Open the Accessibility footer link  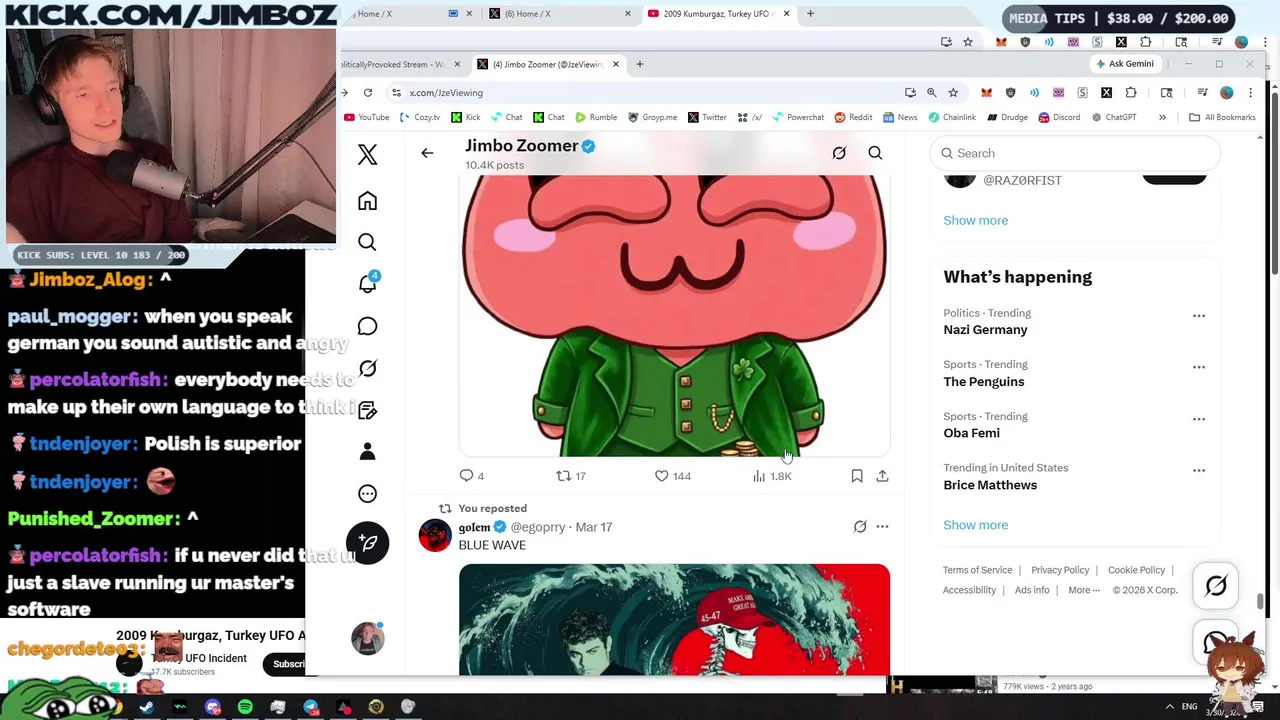(x=969, y=590)
